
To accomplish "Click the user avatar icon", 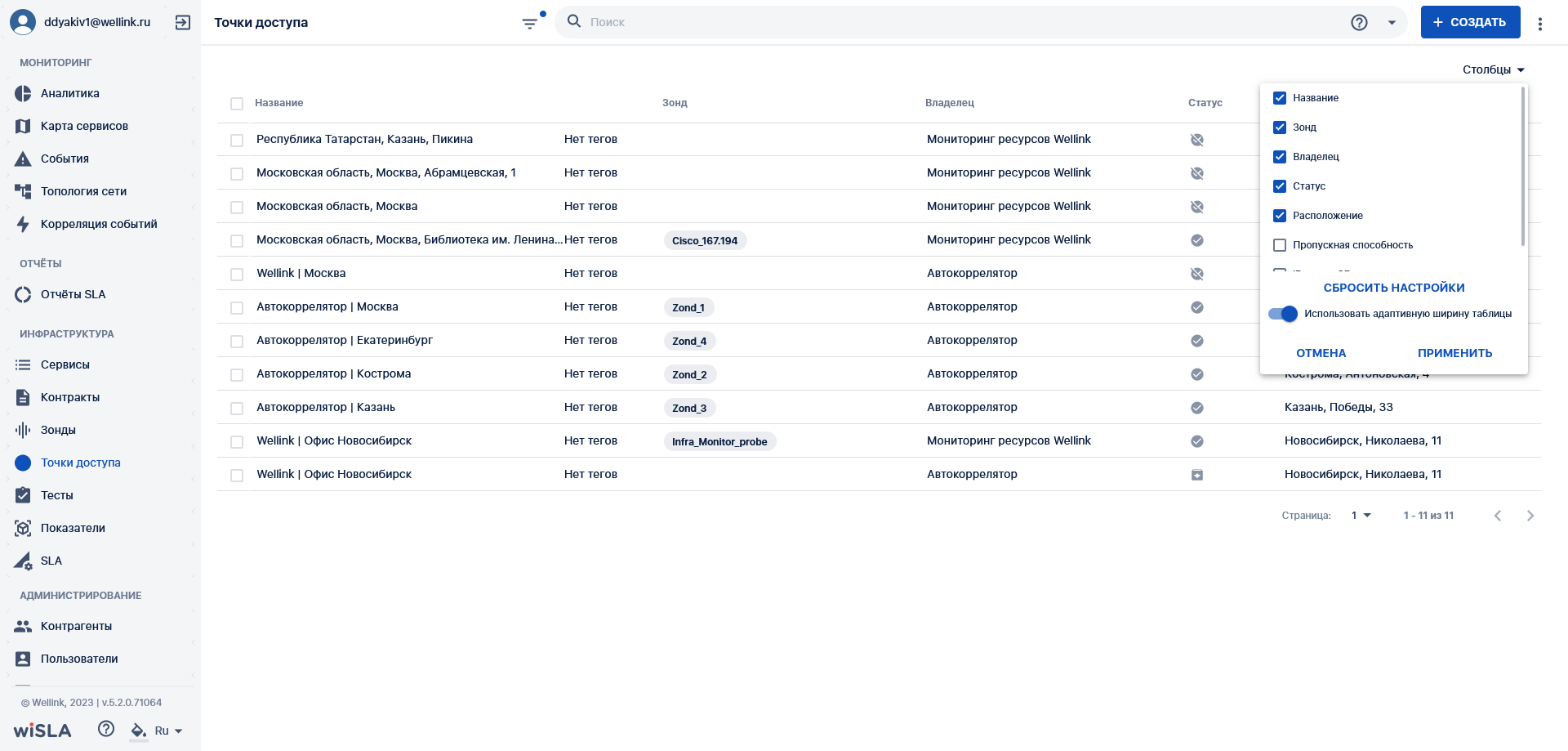I will pos(23,22).
